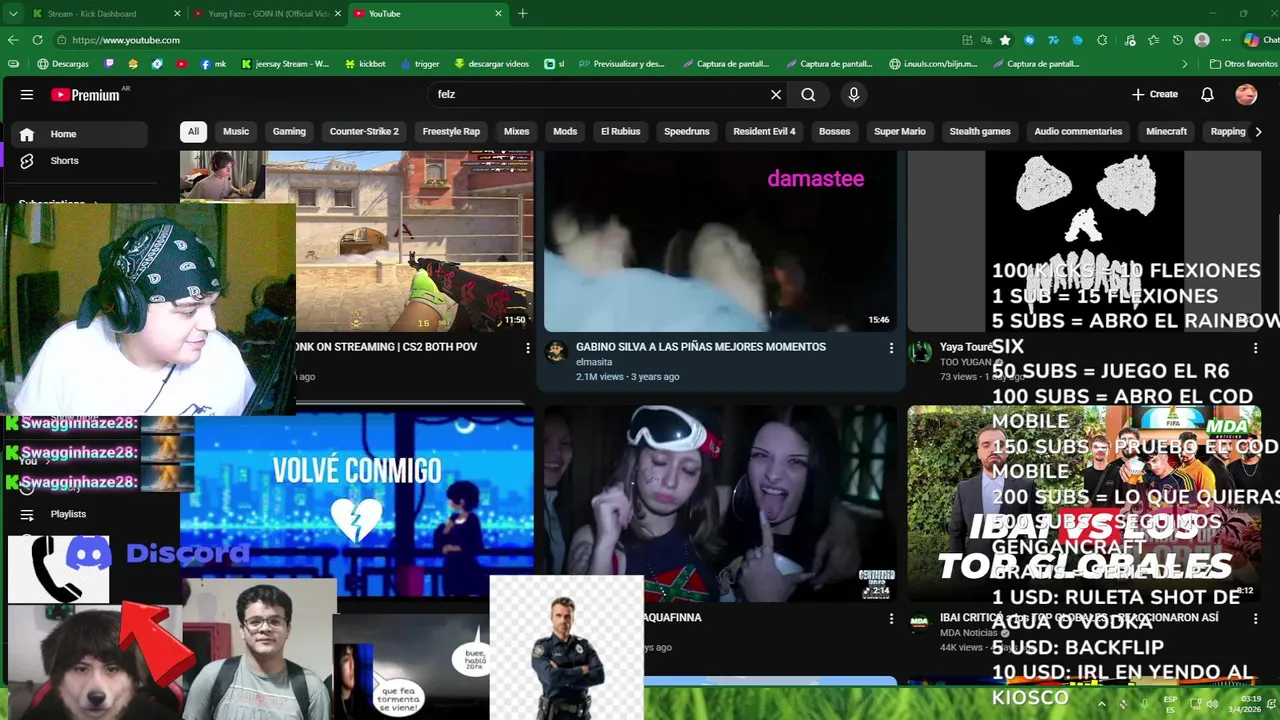Image resolution: width=1280 pixels, height=720 pixels.
Task: Open options menu for AQUAFINNA video
Action: click(891, 619)
